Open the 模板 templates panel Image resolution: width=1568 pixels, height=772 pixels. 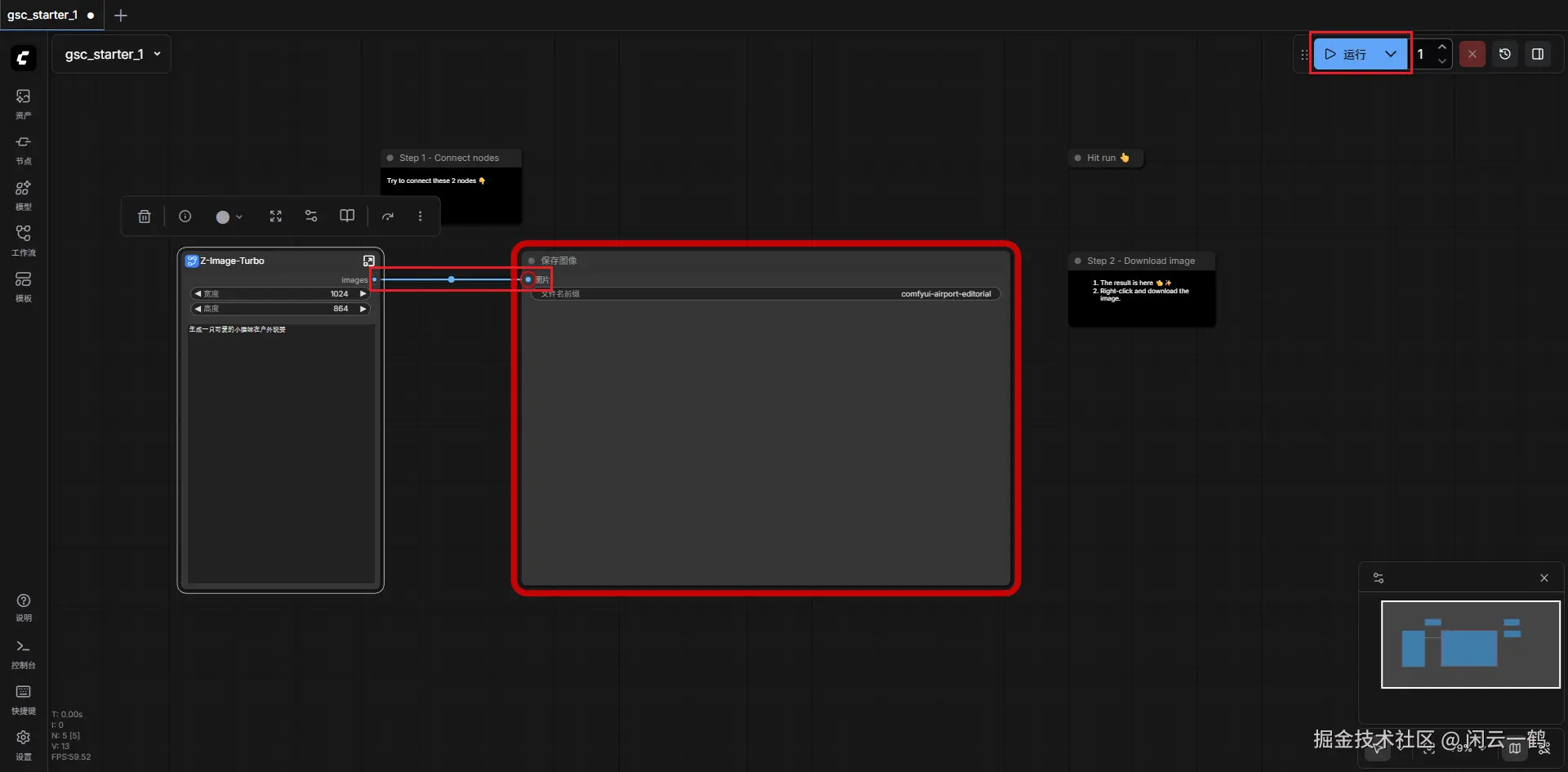pyautogui.click(x=23, y=287)
